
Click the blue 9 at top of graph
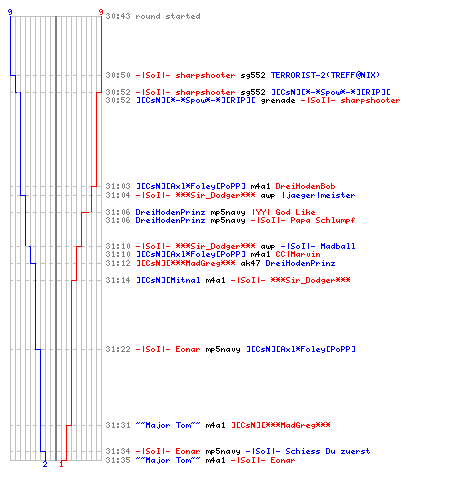pos(10,12)
